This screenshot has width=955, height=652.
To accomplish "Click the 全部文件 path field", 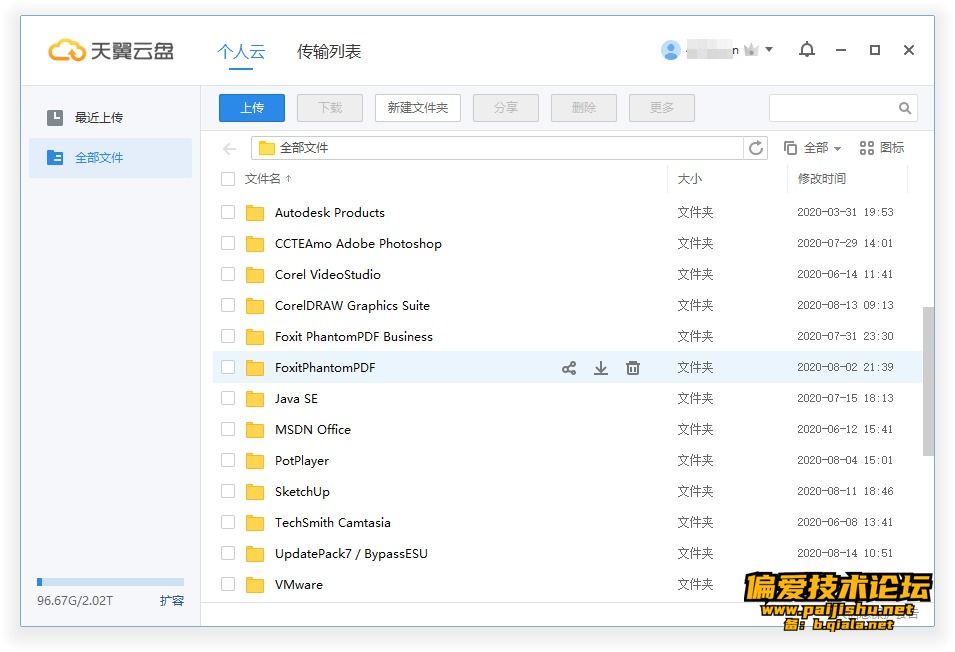I will pyautogui.click(x=497, y=148).
